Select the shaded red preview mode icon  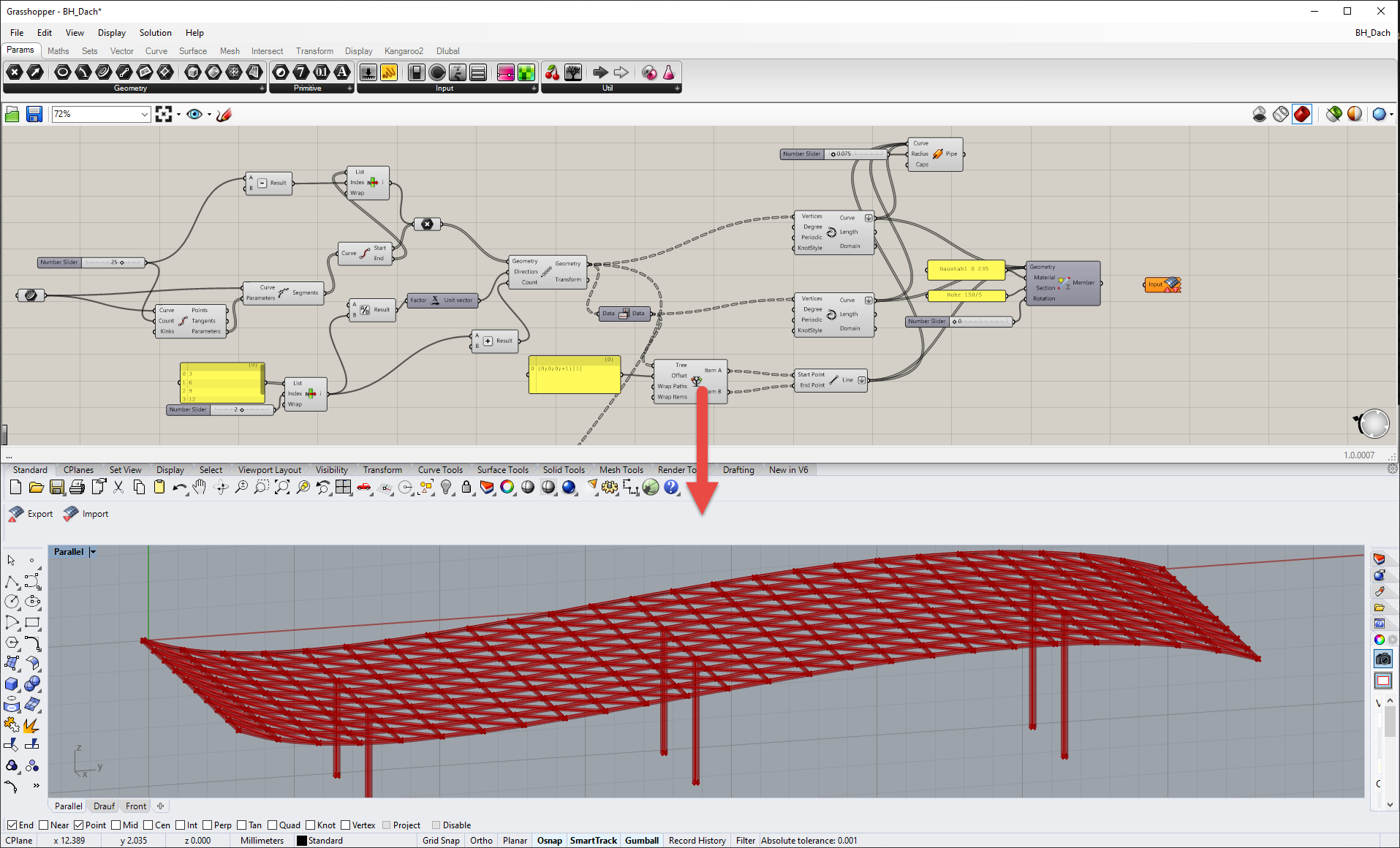click(1302, 114)
